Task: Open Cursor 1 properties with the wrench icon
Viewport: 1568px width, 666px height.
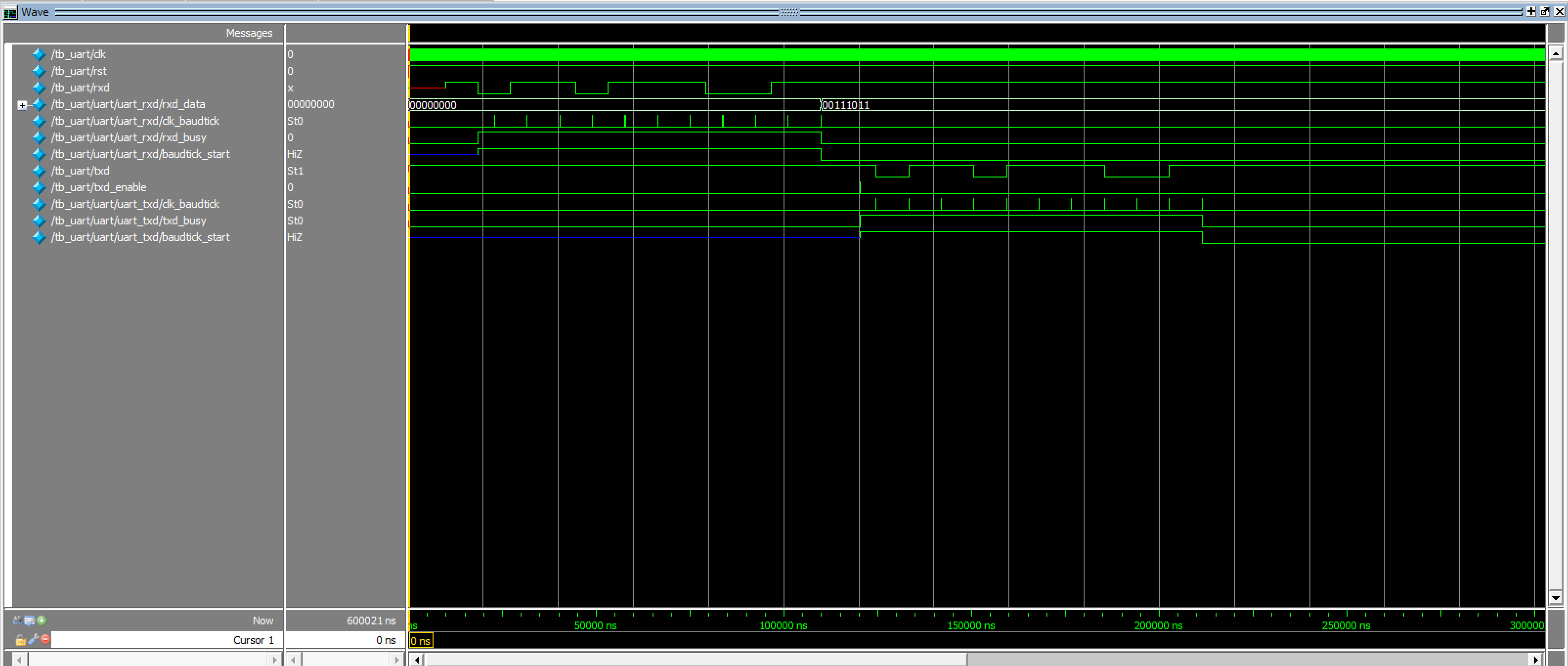Action: pos(33,639)
